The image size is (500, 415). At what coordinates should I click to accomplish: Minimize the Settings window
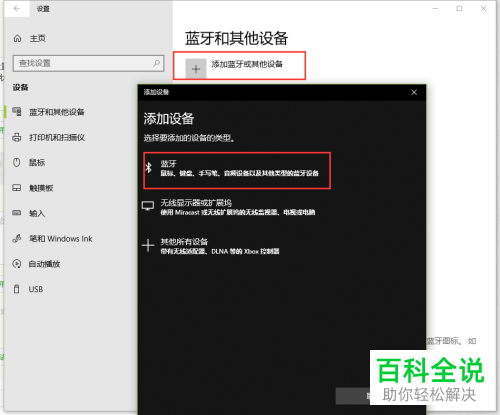[x=435, y=9]
